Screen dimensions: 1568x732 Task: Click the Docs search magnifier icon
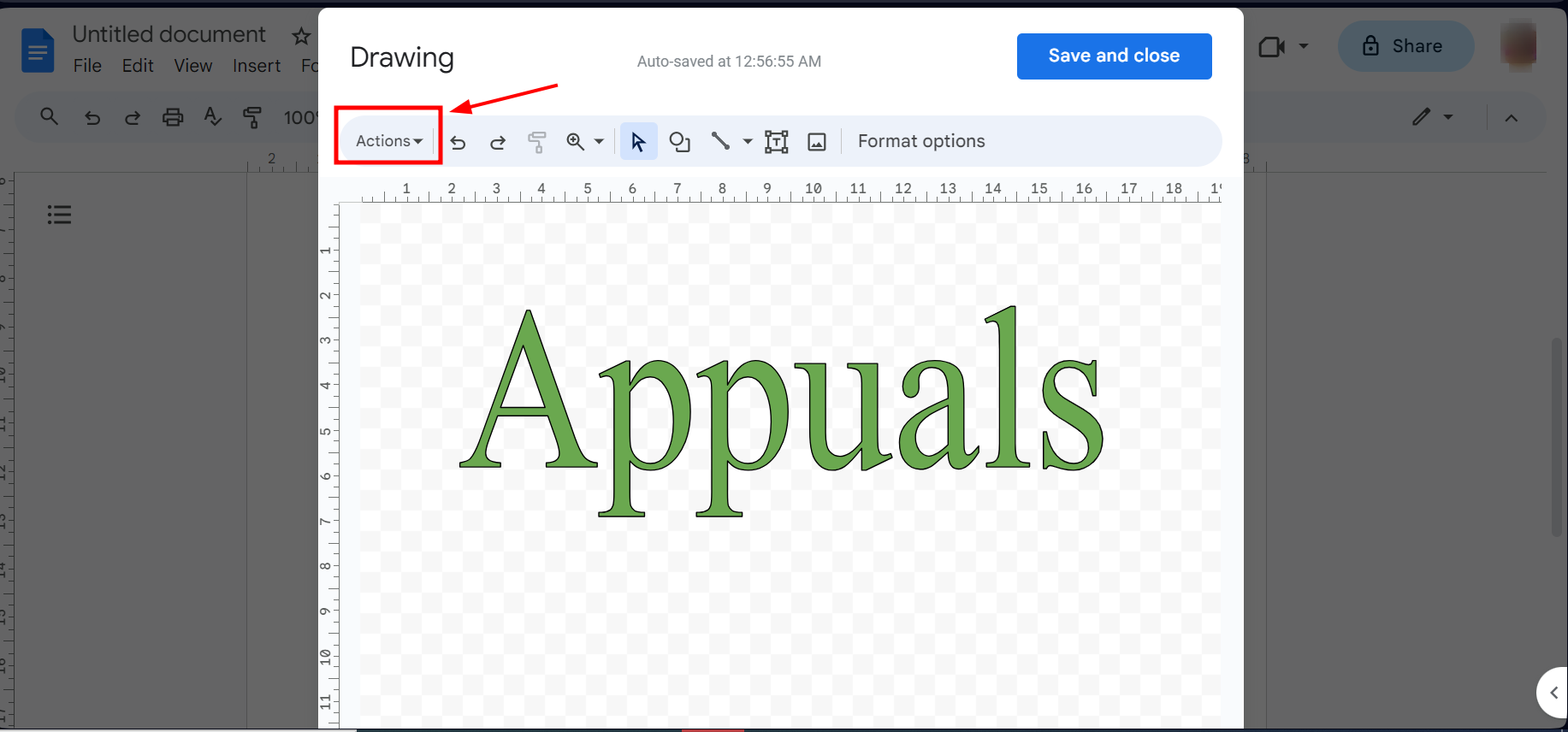click(50, 116)
